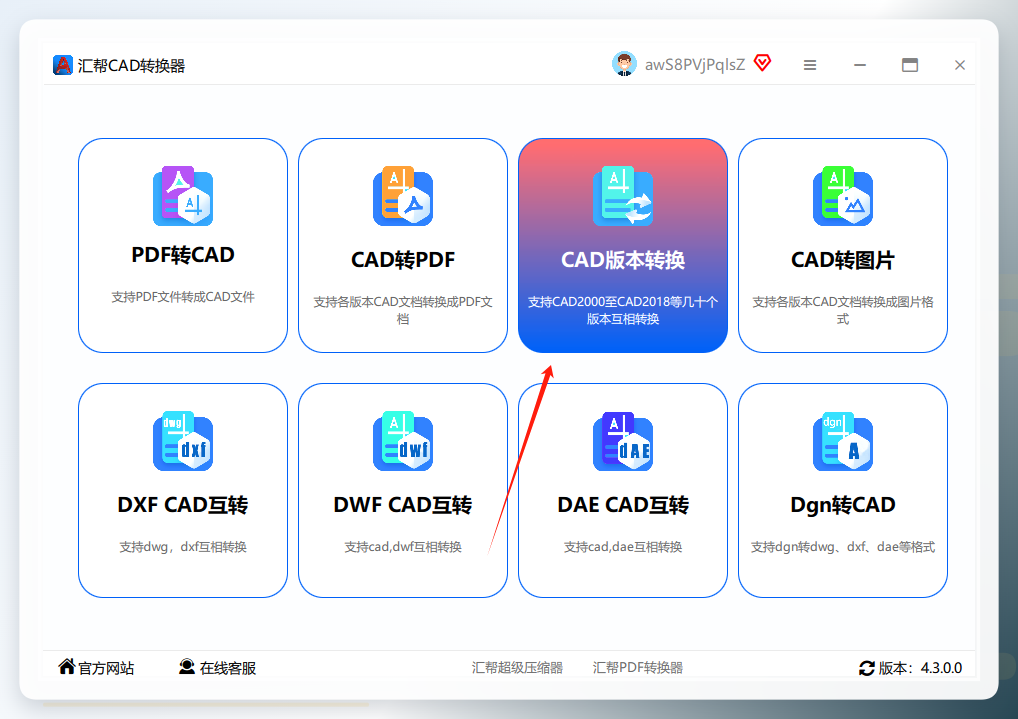Click description 支持cad,dwf互相转换
Screen dimensions: 1018x719
(403, 547)
